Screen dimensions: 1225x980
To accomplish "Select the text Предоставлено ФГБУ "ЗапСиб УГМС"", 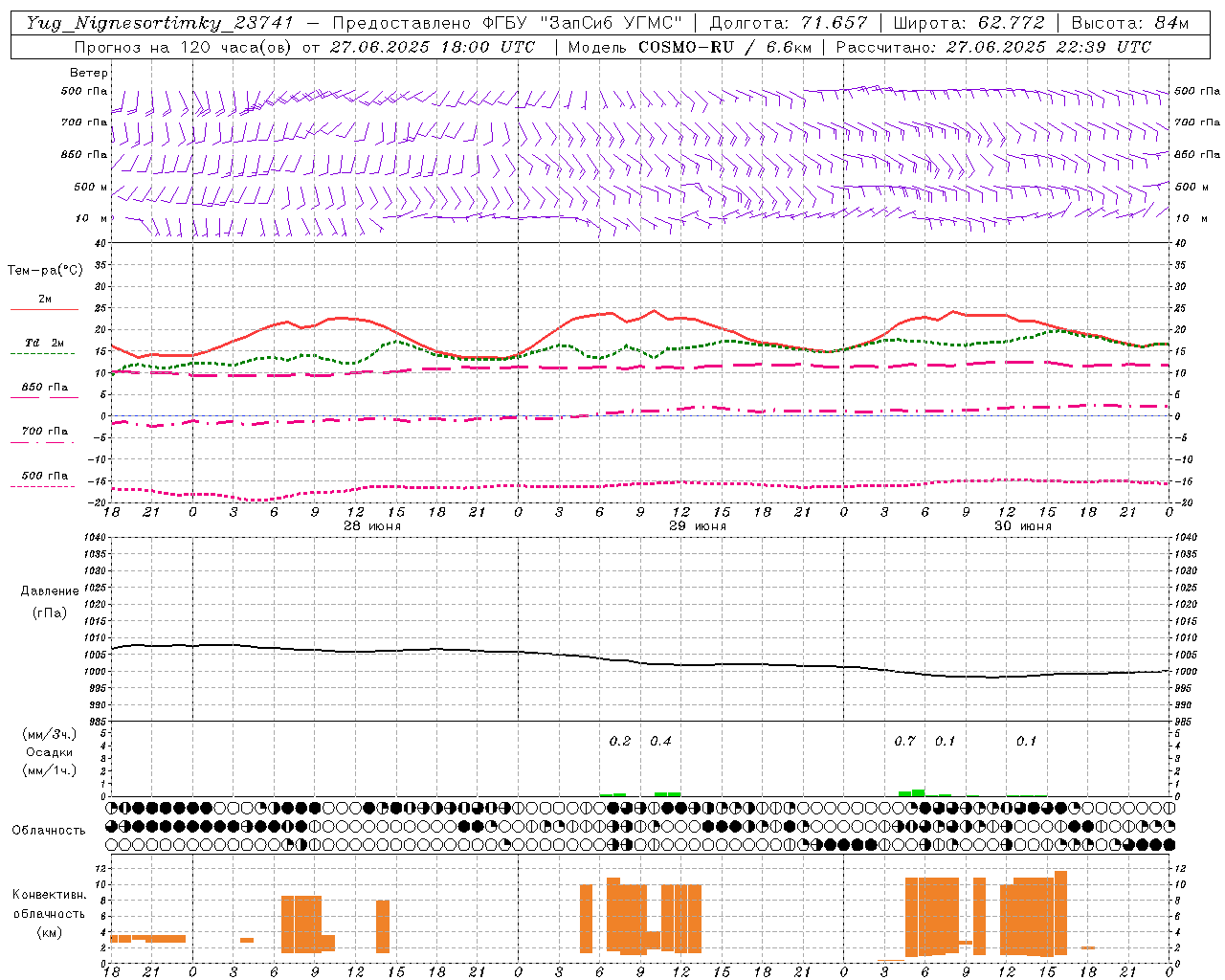I will 507,23.
